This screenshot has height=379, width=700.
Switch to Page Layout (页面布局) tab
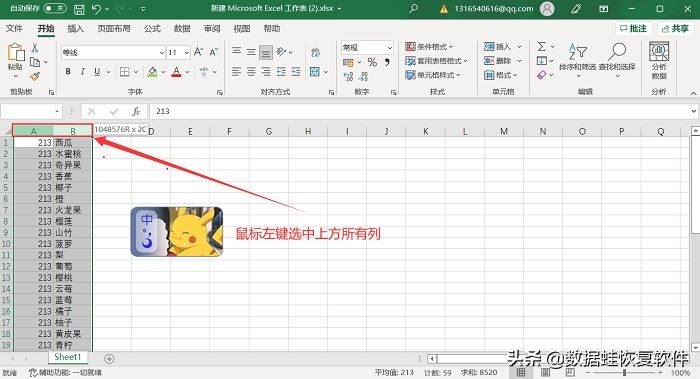114,29
